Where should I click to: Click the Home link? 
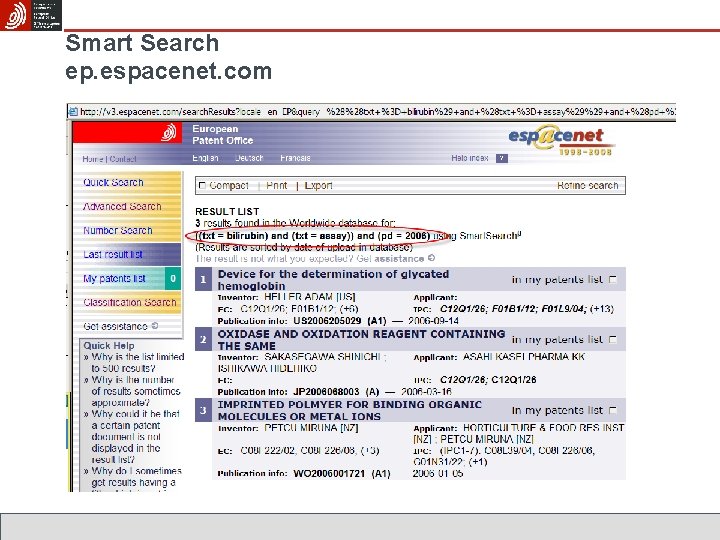93,159
